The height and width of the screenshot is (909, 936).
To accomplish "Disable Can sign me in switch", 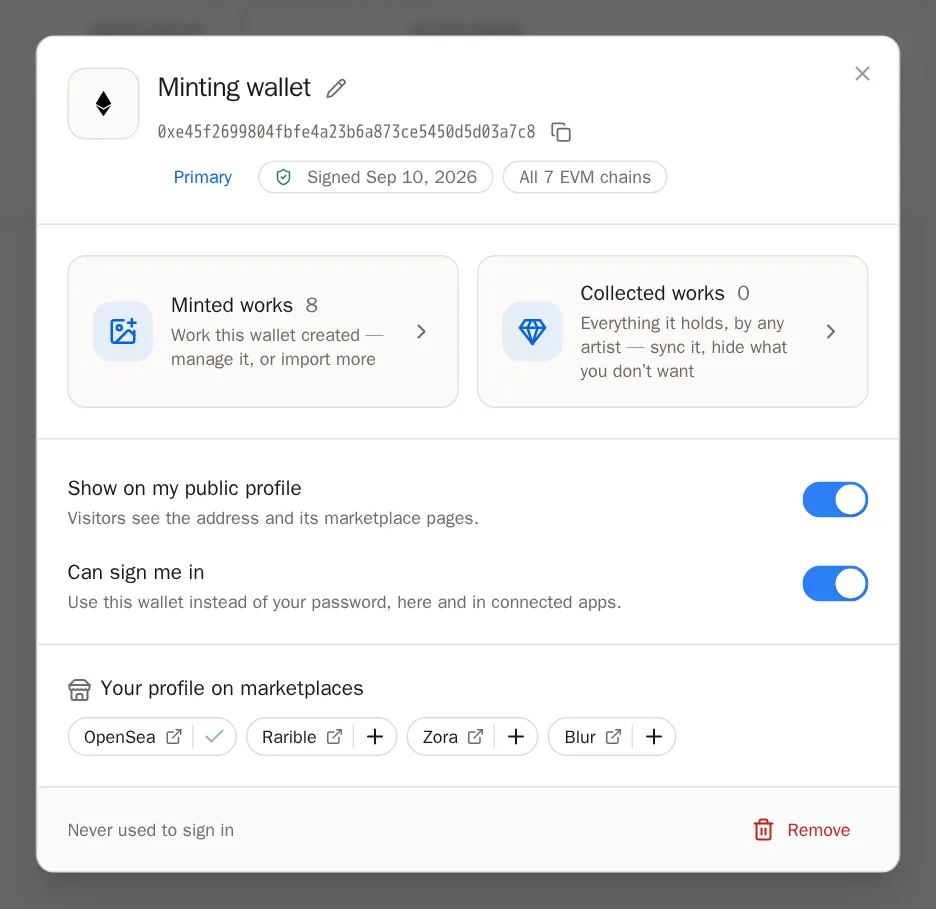I will pos(835,583).
